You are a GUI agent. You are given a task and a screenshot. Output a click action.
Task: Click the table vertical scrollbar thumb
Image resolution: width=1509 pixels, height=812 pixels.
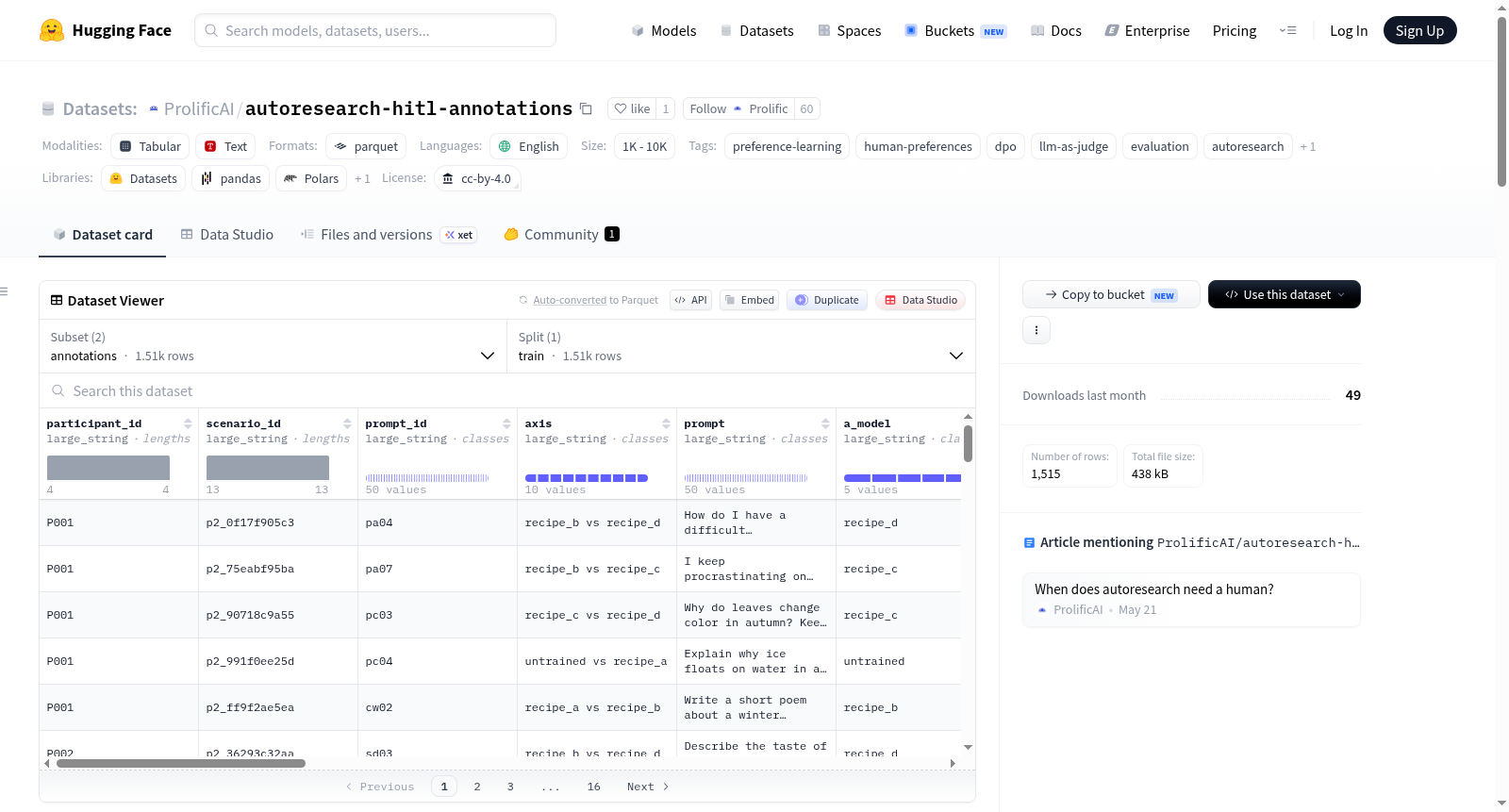click(x=968, y=443)
